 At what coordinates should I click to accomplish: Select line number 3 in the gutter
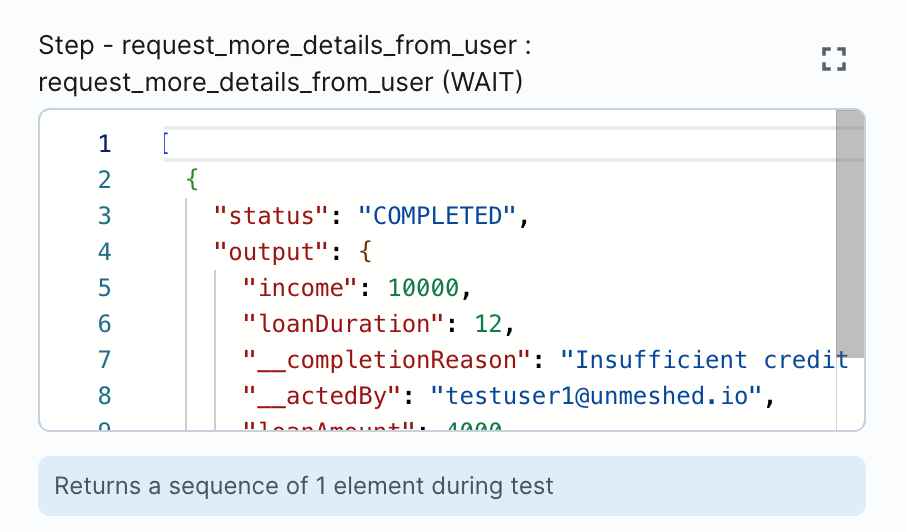point(105,216)
